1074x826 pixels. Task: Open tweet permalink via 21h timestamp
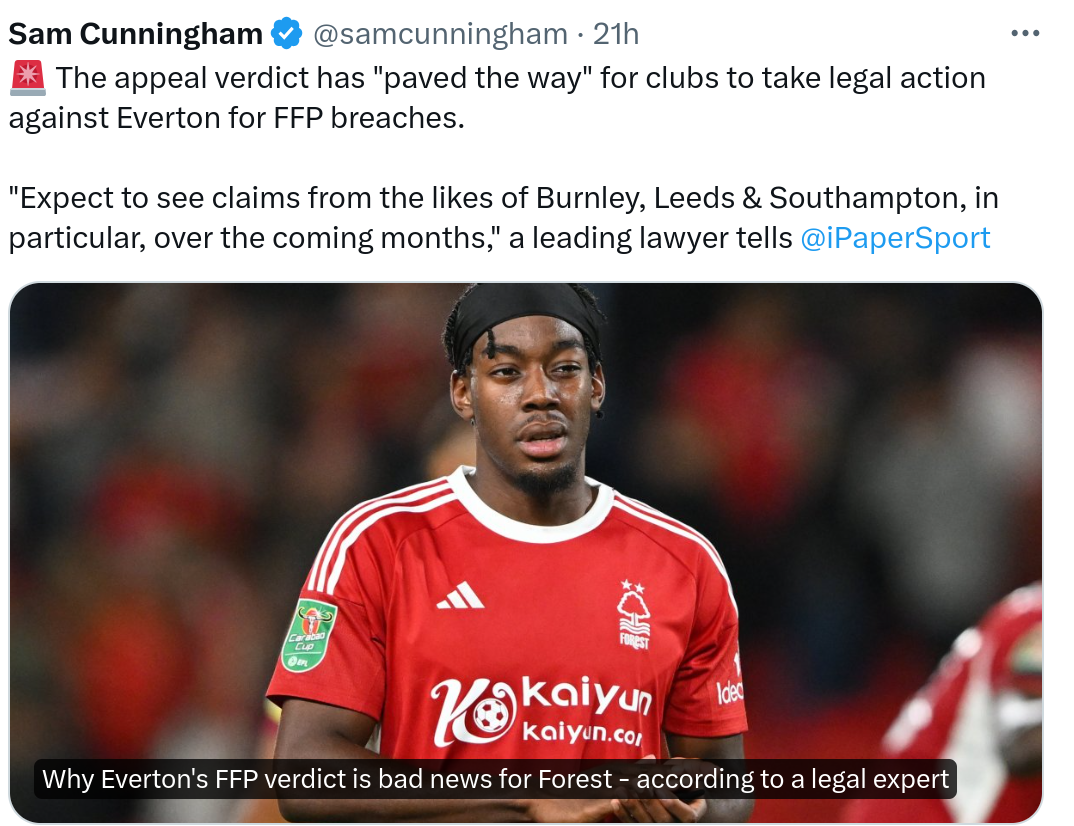(616, 34)
